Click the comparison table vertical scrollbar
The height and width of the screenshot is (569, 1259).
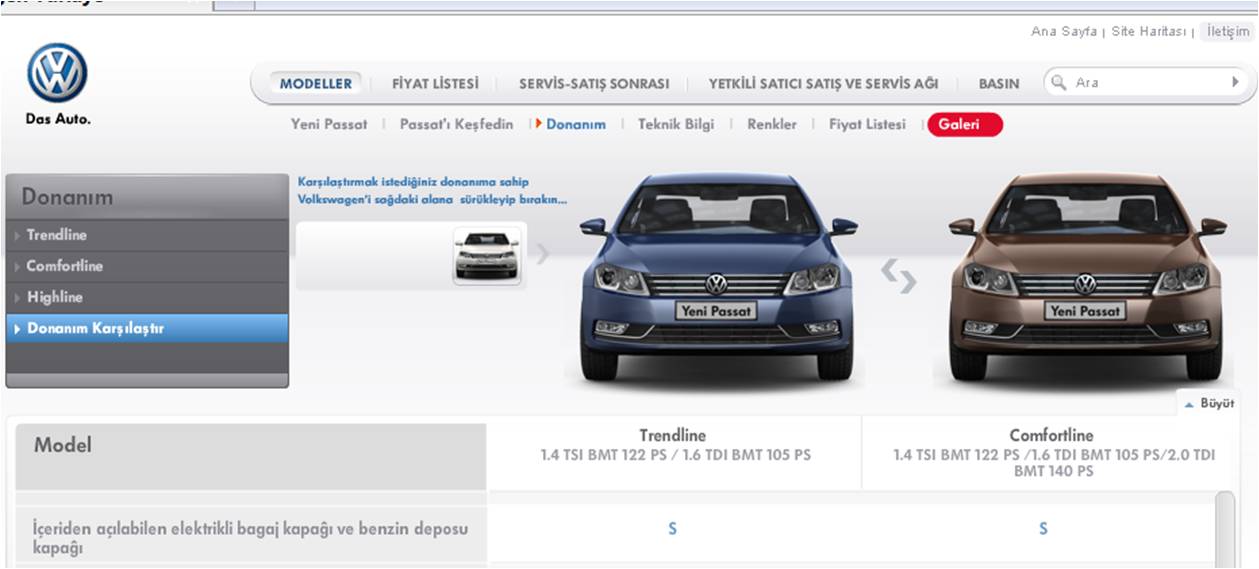(x=1223, y=530)
